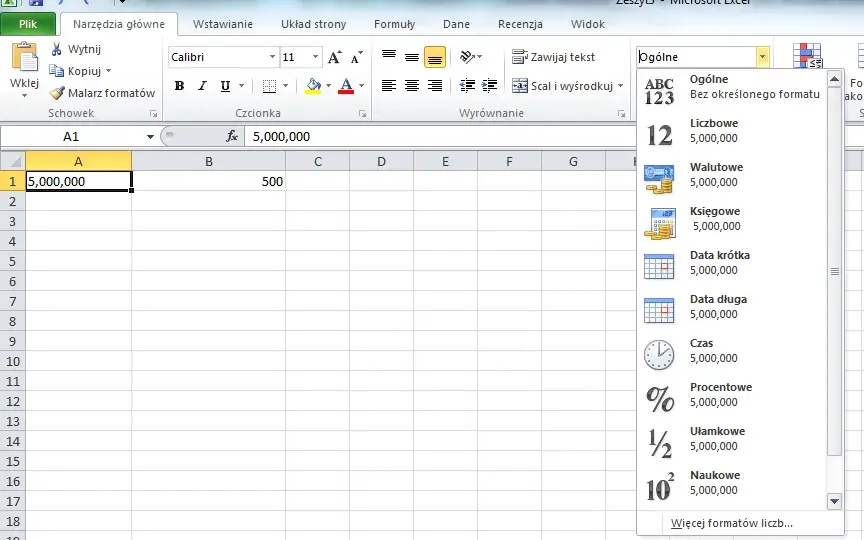This screenshot has height=540, width=864.
Task: Open the Calibri font name dropdown
Action: (272, 57)
